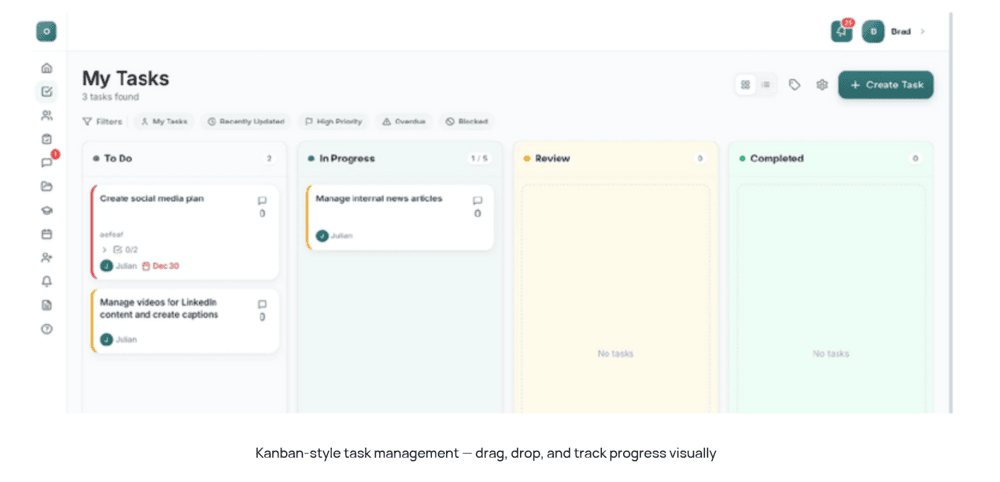This screenshot has height=482, width=1000.
Task: Open the Filters dropdown
Action: pos(102,122)
